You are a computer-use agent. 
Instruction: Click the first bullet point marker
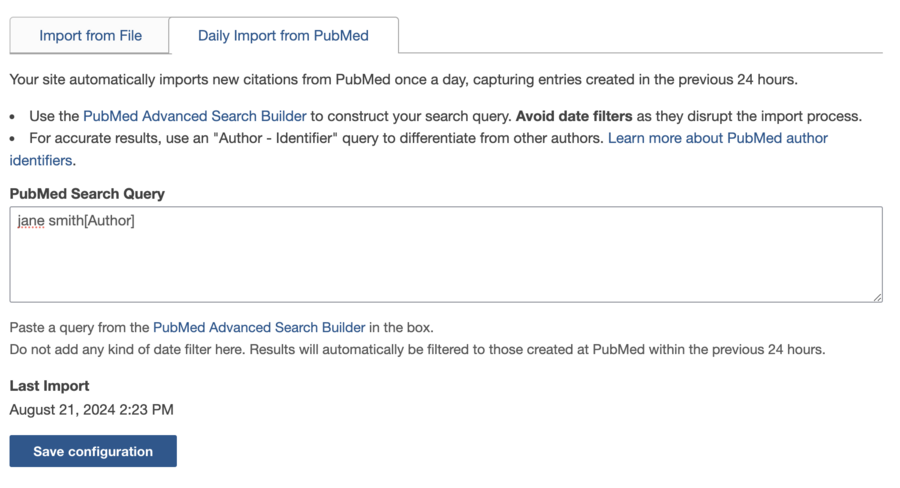(x=13, y=117)
